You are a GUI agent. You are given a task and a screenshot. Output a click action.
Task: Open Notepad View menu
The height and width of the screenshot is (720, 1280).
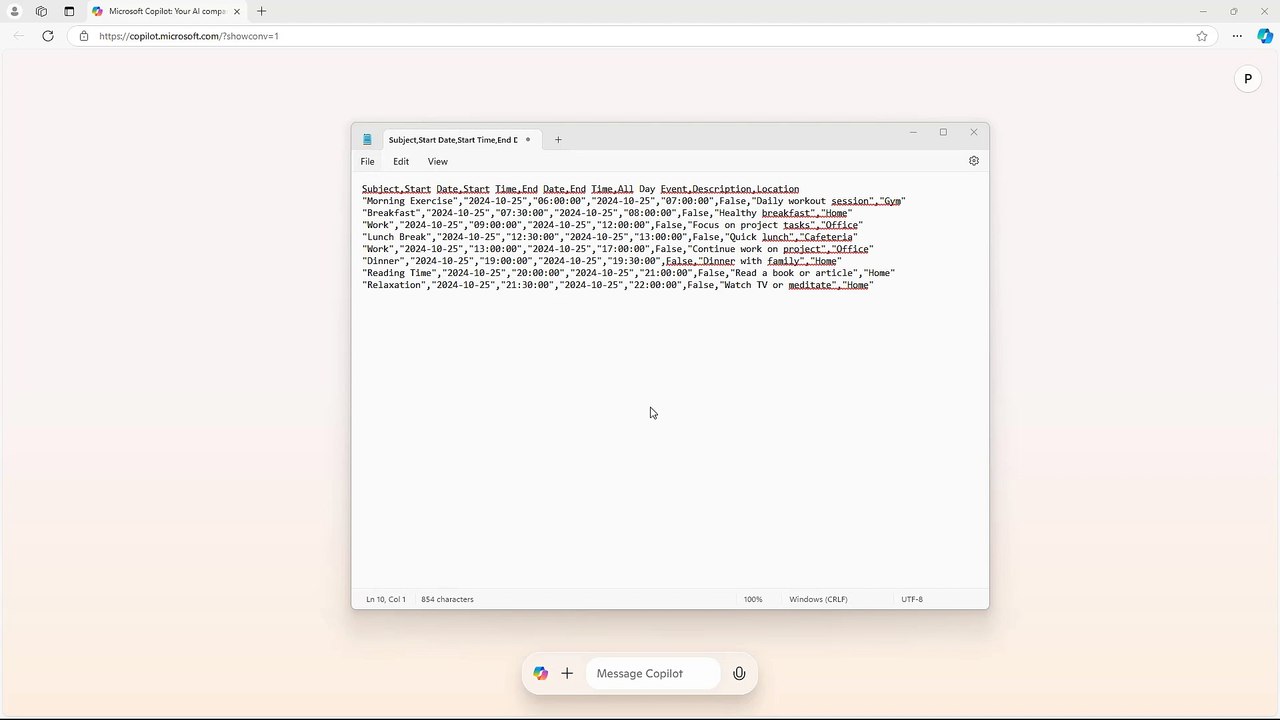click(438, 161)
